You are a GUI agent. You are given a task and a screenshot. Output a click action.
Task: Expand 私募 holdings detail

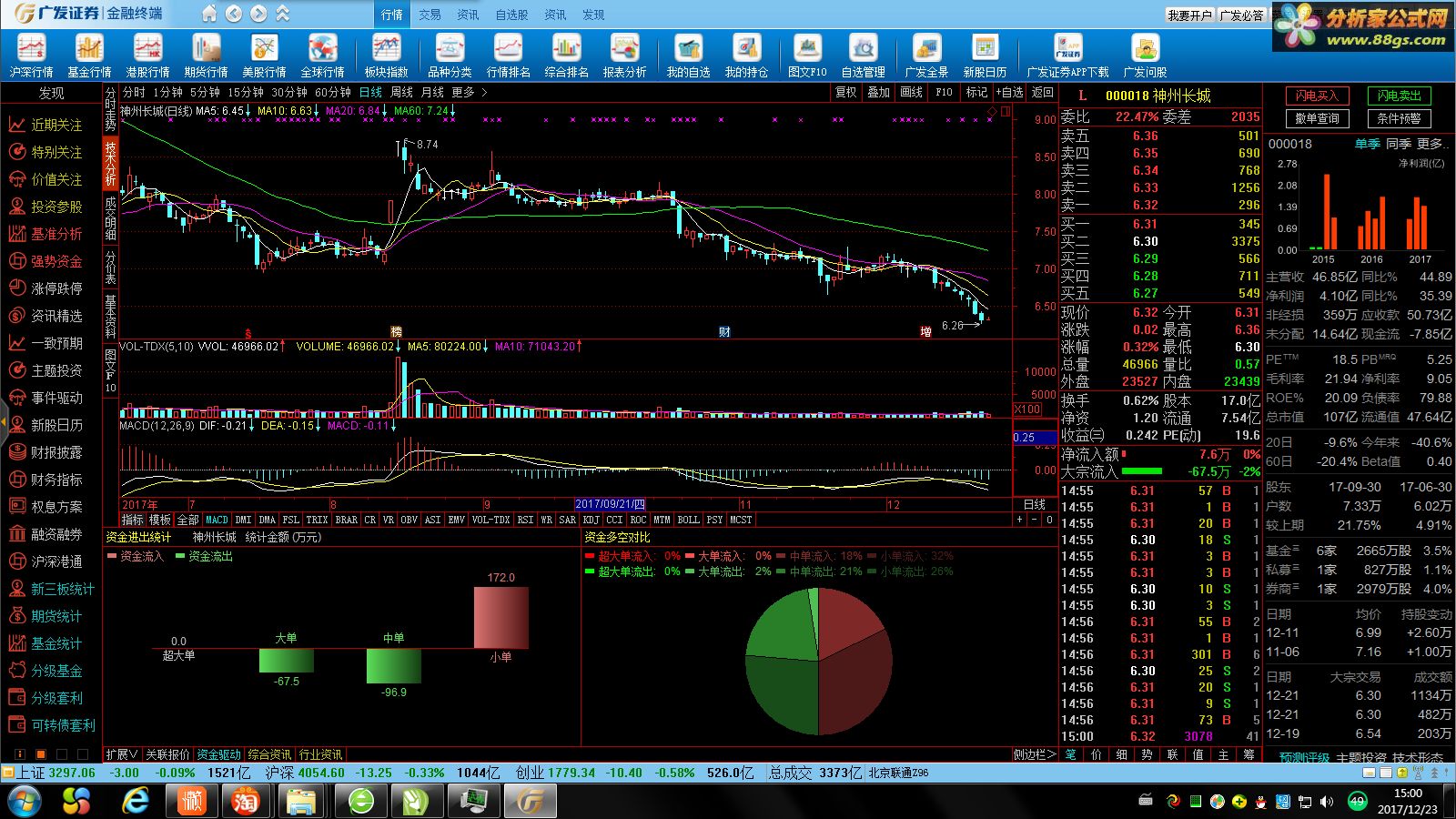[1281, 570]
